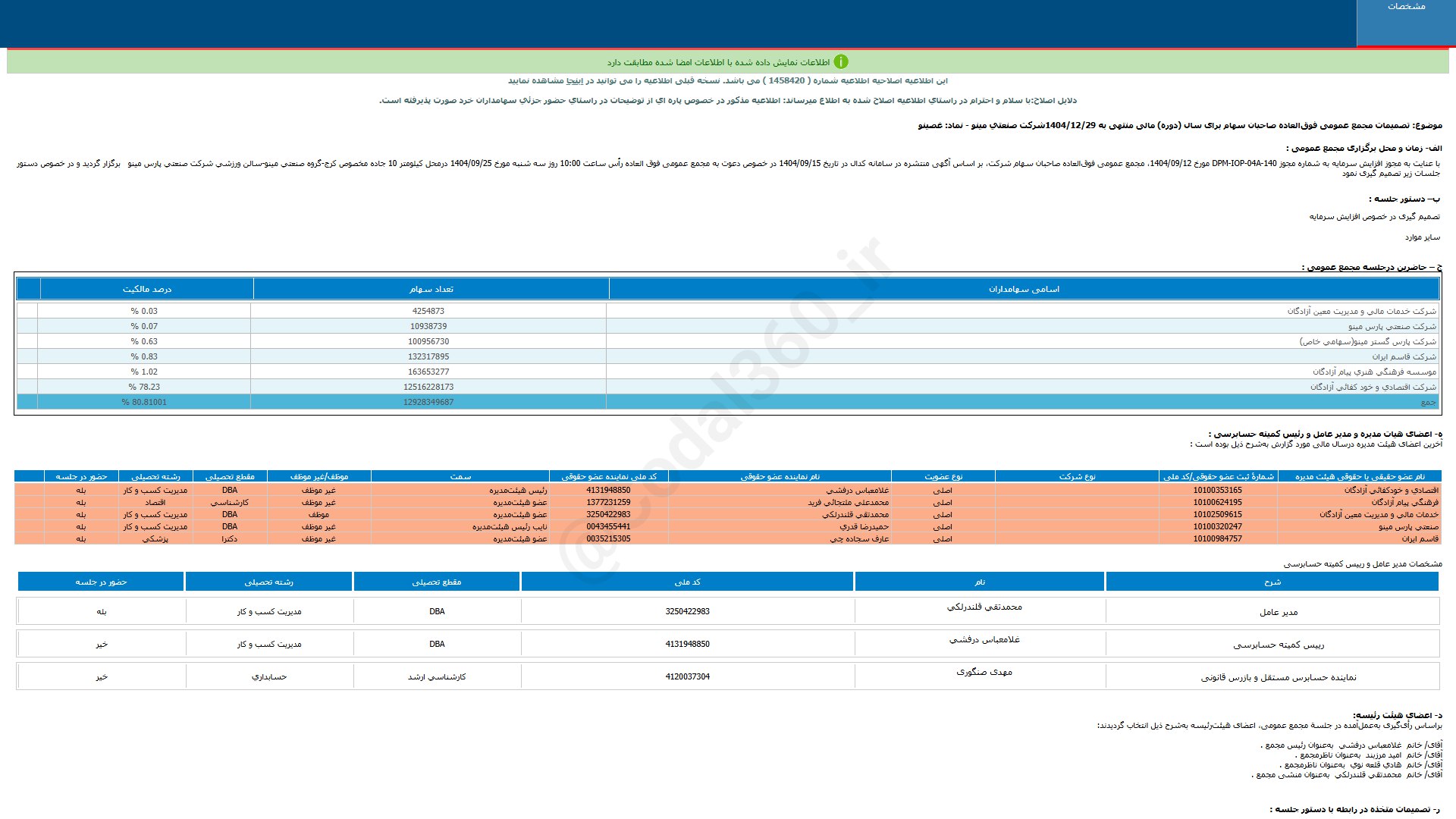Screen dimensions: 1456x819
Task: Select the شرکت قاسم ایران shareholder row
Action: [1403, 356]
